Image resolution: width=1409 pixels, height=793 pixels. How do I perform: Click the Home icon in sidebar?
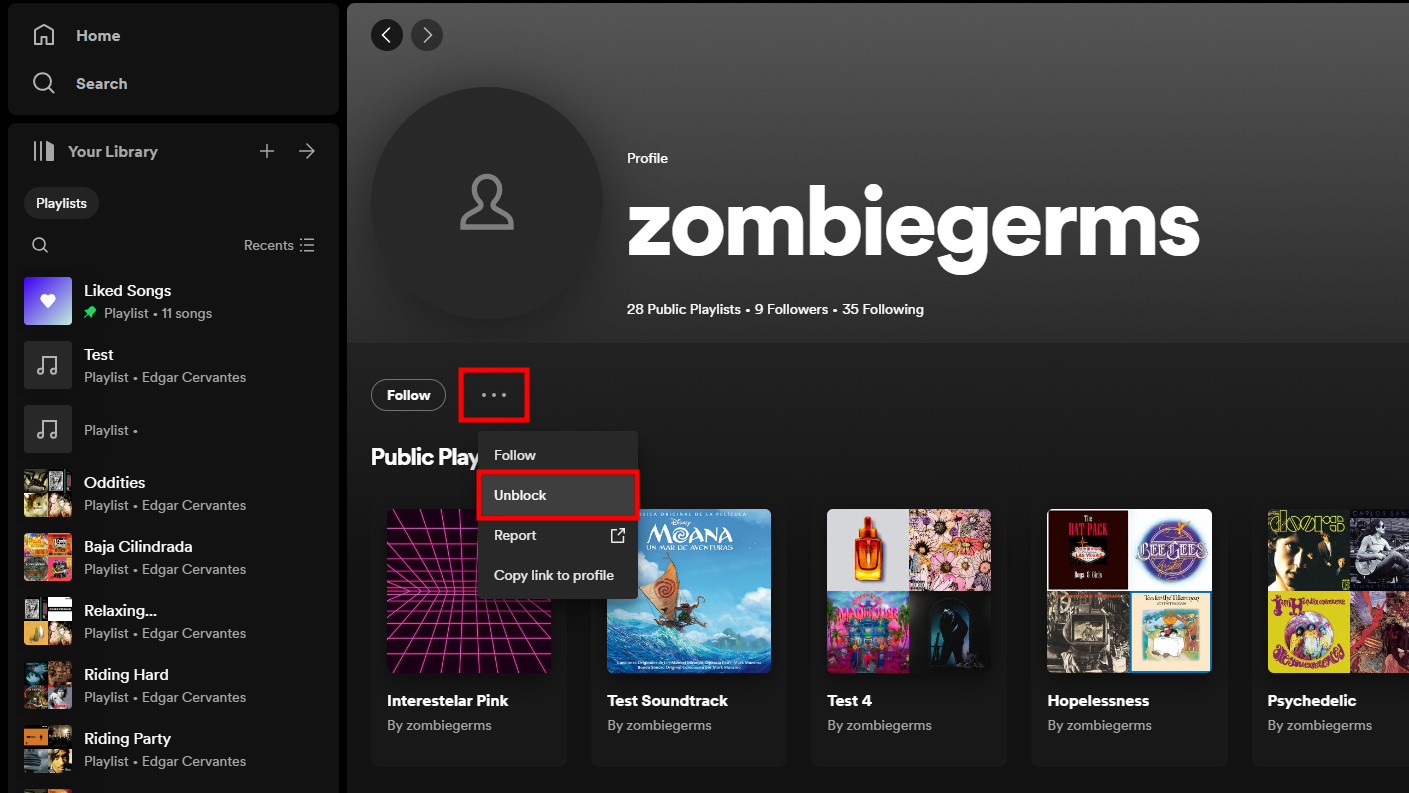click(x=44, y=36)
